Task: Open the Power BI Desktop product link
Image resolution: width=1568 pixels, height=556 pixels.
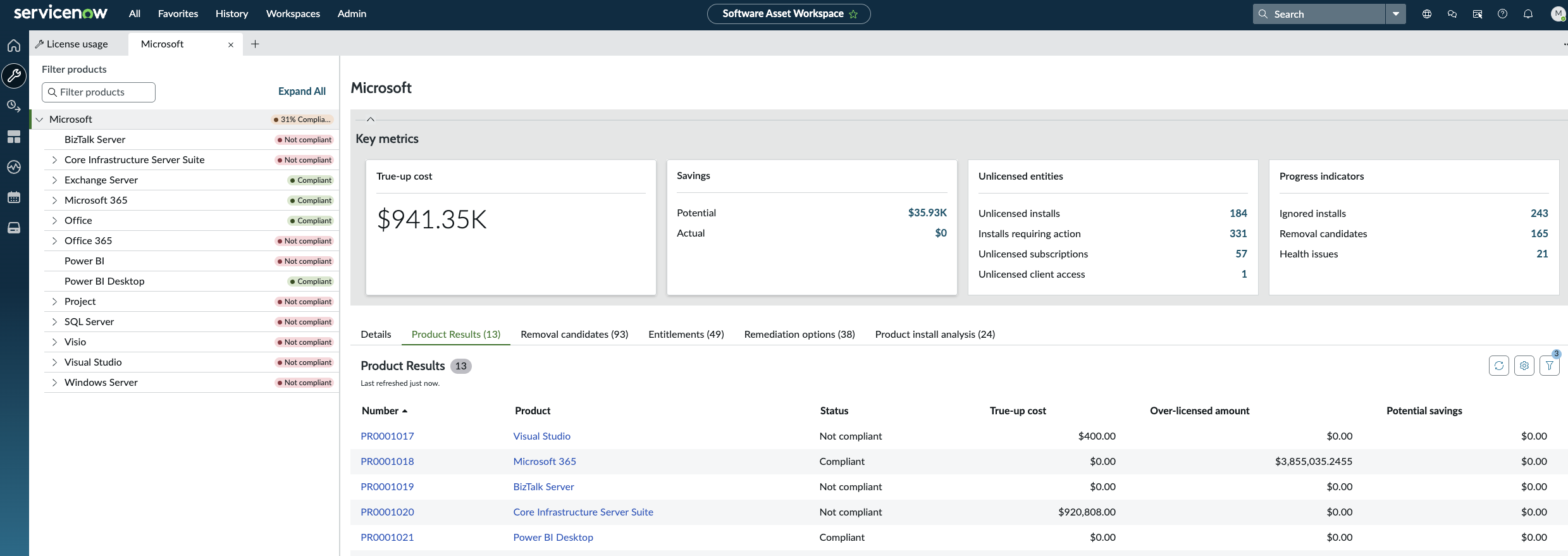Action: pyautogui.click(x=553, y=537)
